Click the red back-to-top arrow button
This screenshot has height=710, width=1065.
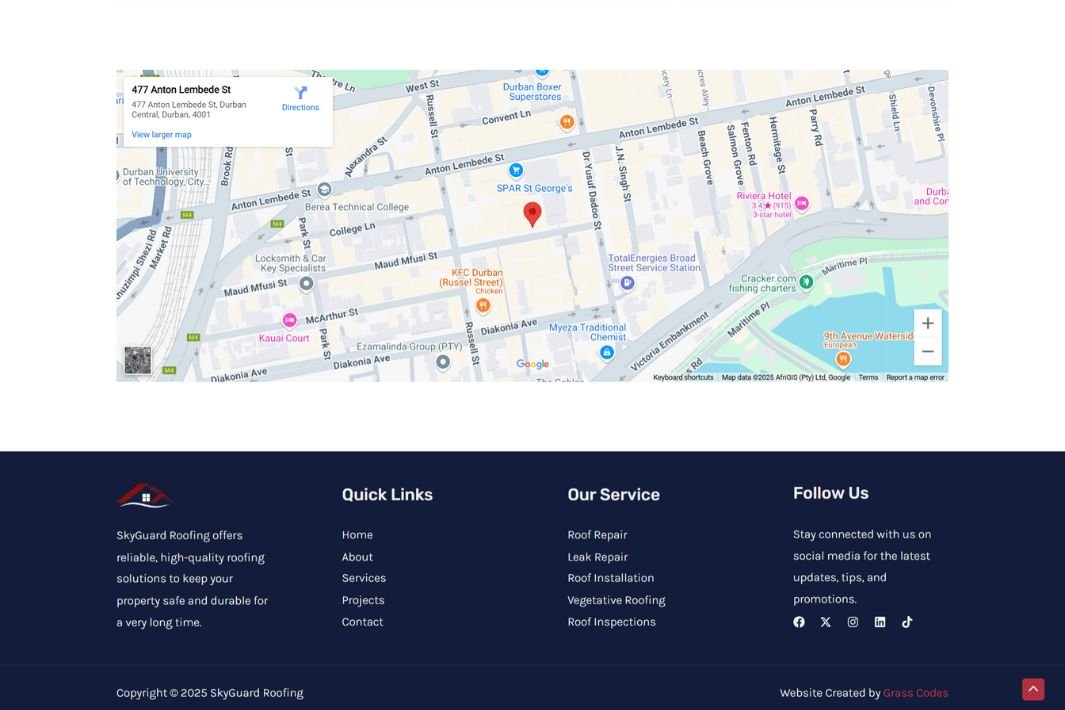pyautogui.click(x=1033, y=689)
